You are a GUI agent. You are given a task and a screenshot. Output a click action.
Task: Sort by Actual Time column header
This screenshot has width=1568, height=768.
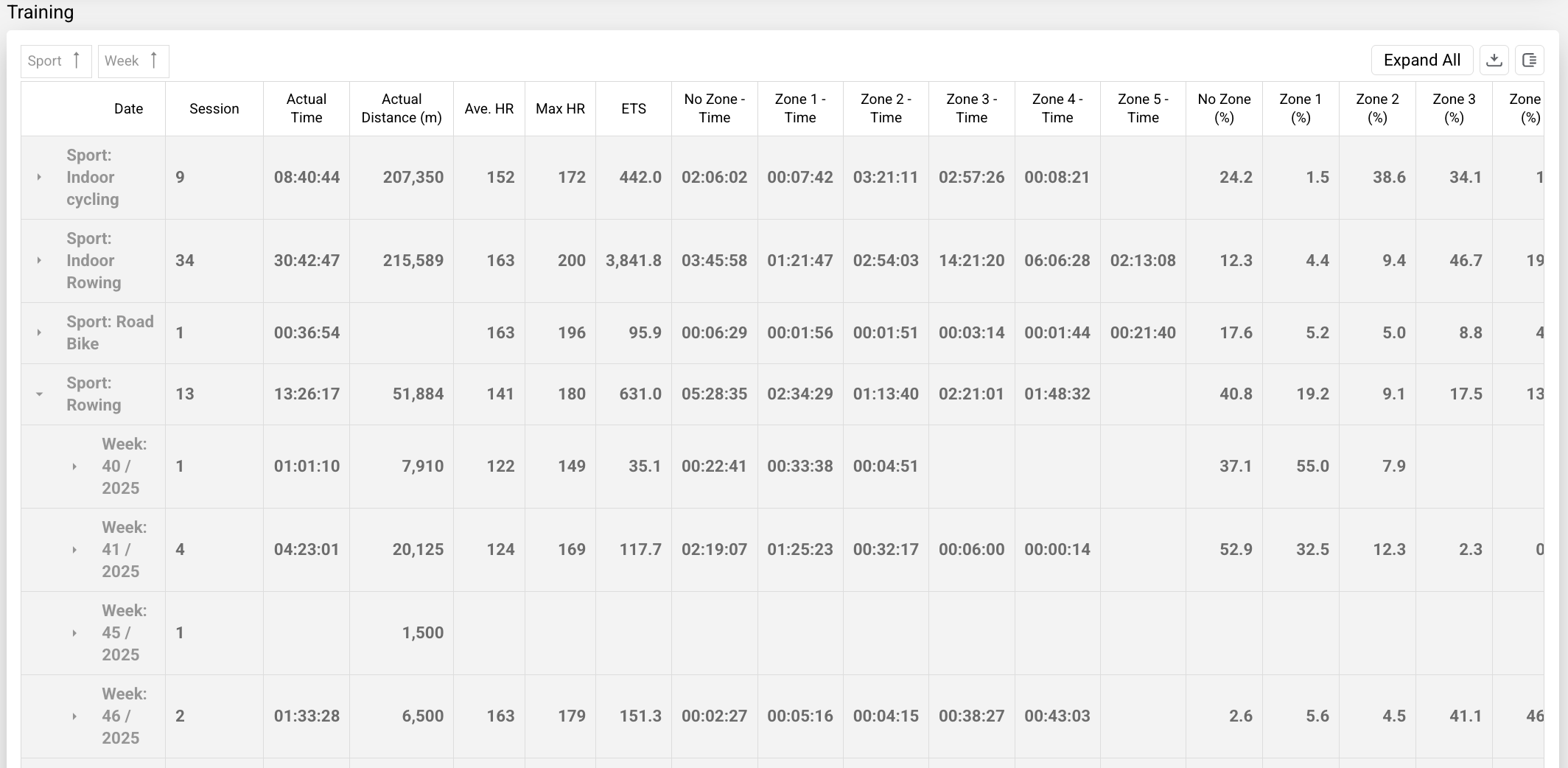tap(307, 108)
